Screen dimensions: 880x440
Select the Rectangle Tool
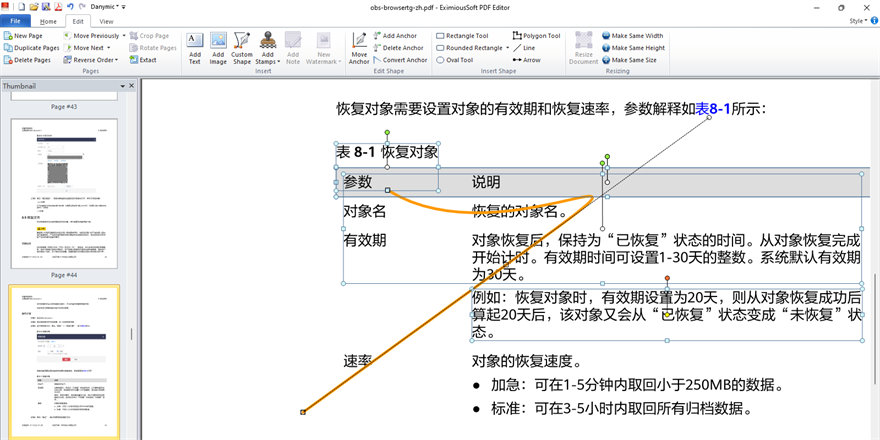[462, 36]
